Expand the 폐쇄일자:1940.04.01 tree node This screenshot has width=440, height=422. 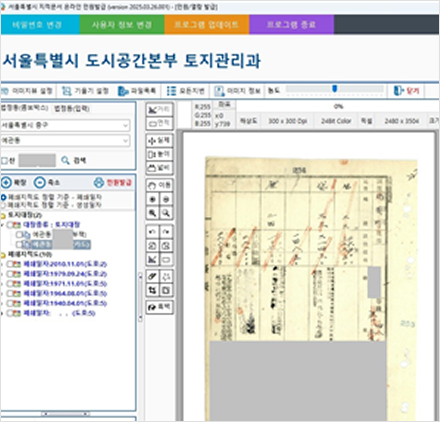point(2,303)
